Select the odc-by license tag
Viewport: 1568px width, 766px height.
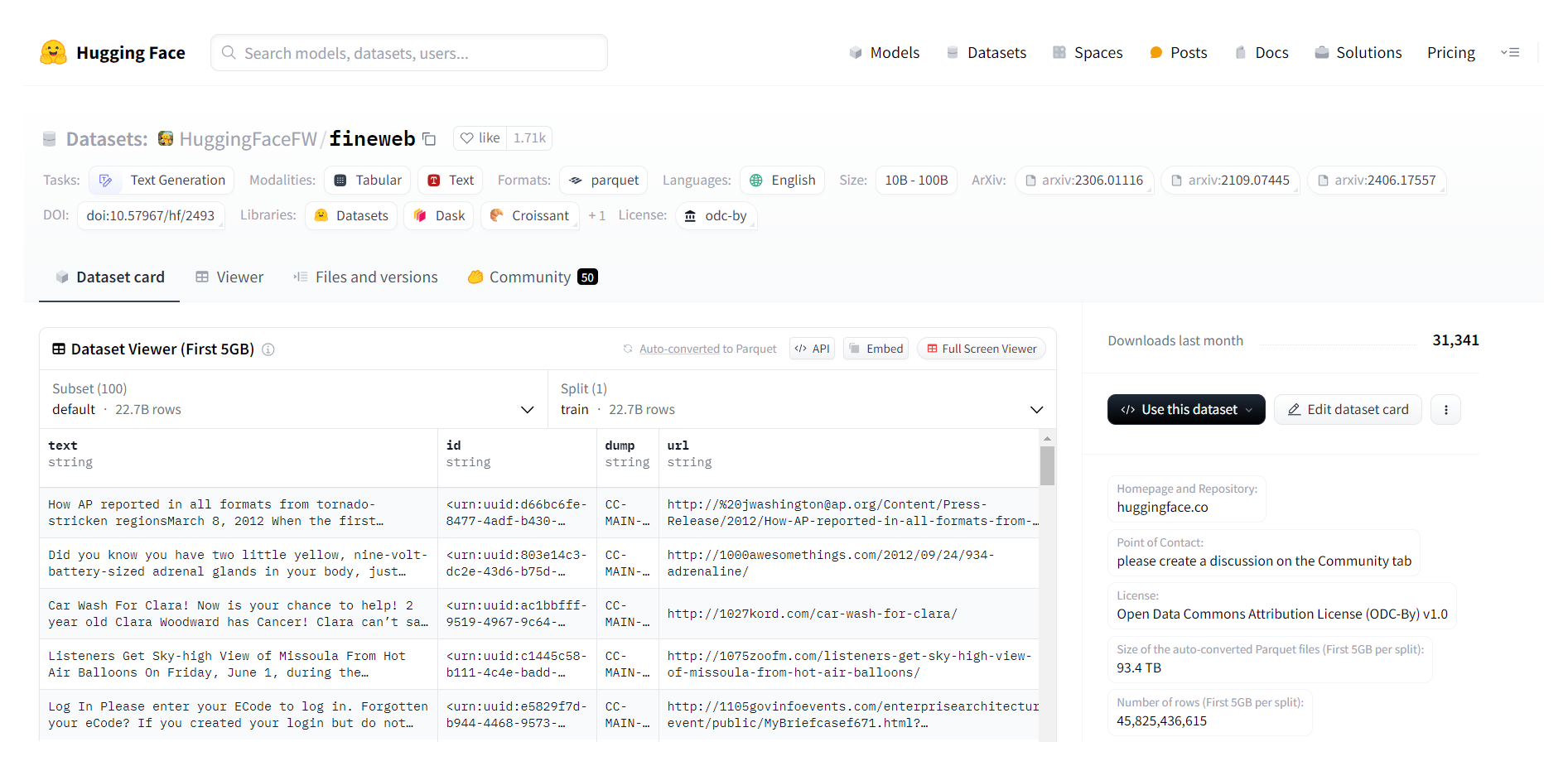pos(716,215)
